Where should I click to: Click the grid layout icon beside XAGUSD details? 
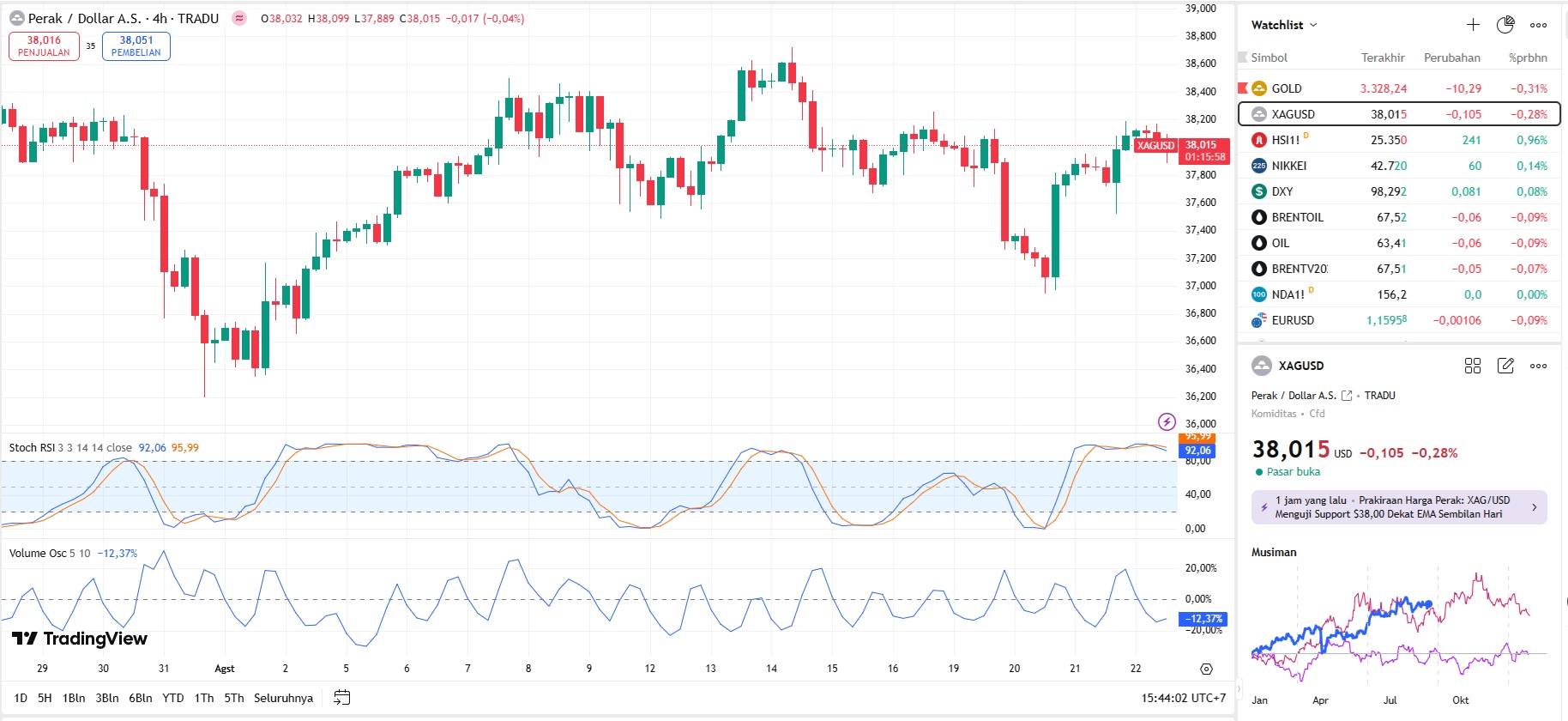[x=1473, y=366]
